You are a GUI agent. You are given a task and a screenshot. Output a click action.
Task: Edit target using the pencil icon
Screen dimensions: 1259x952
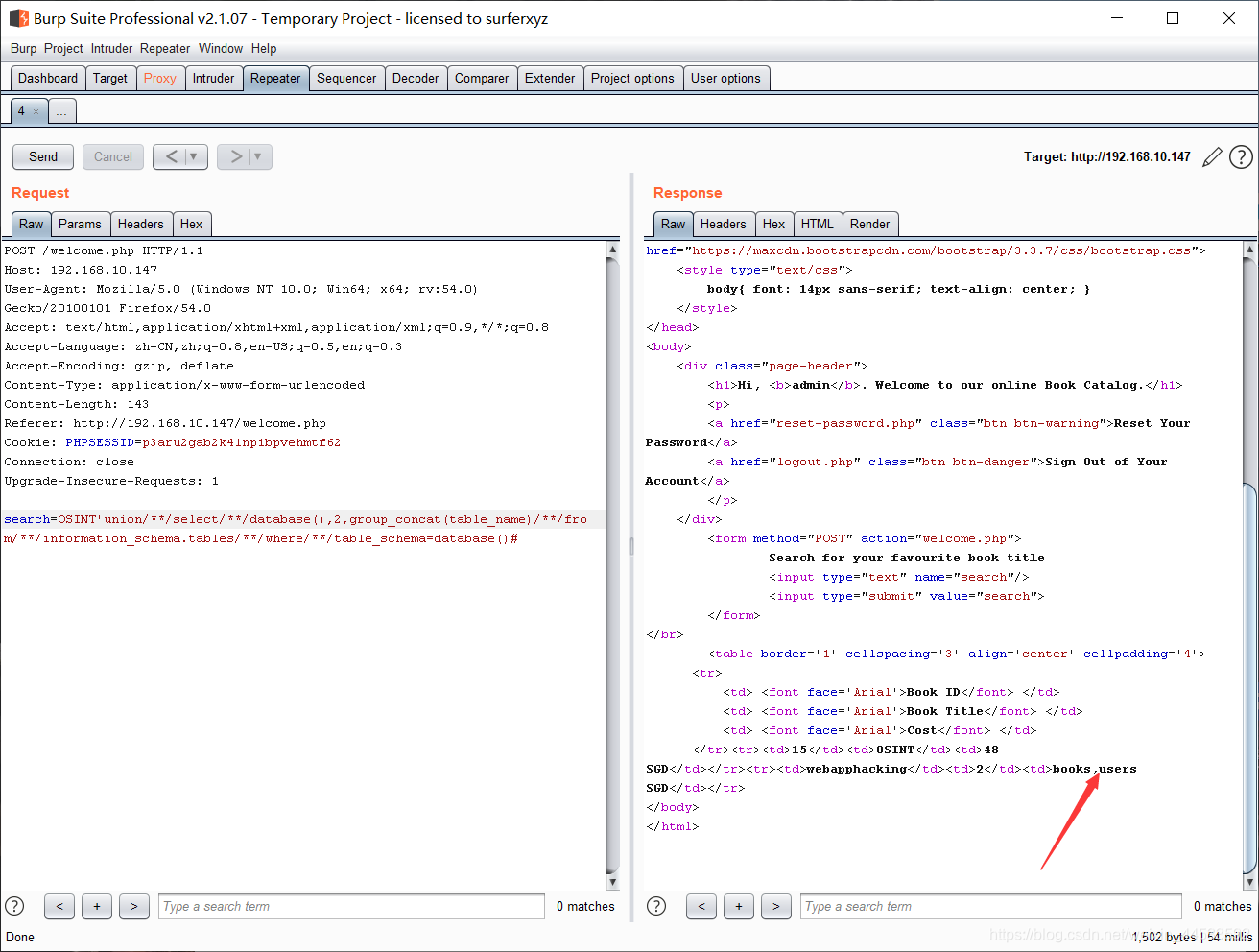tap(1212, 156)
